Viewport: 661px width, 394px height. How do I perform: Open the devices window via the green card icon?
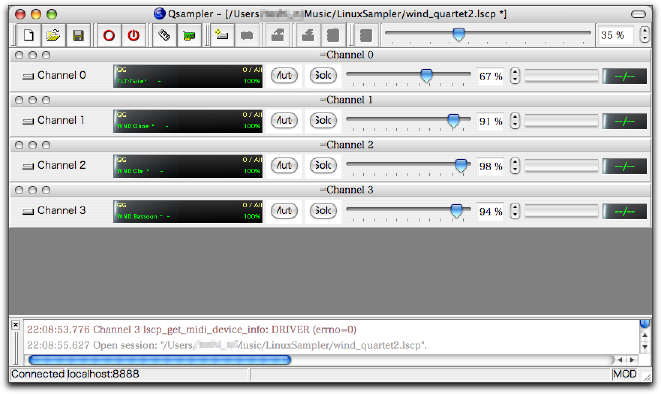pyautogui.click(x=189, y=35)
